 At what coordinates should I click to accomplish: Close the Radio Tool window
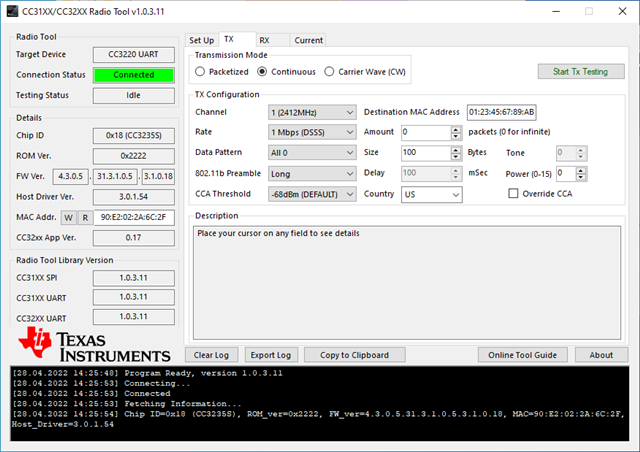pos(622,11)
